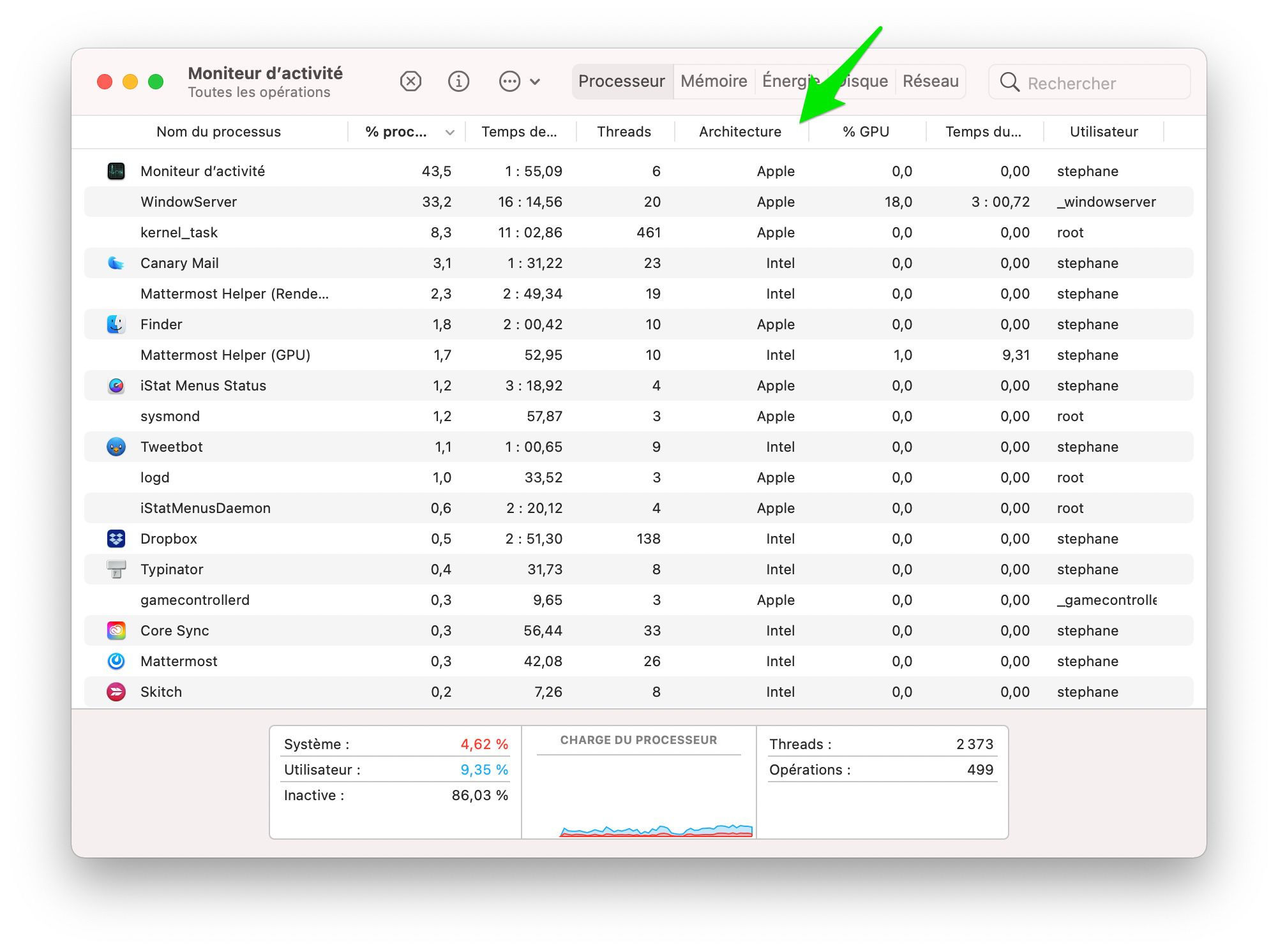Click the Canary Mail app icon
This screenshot has width=1278, height=952.
pos(116,263)
